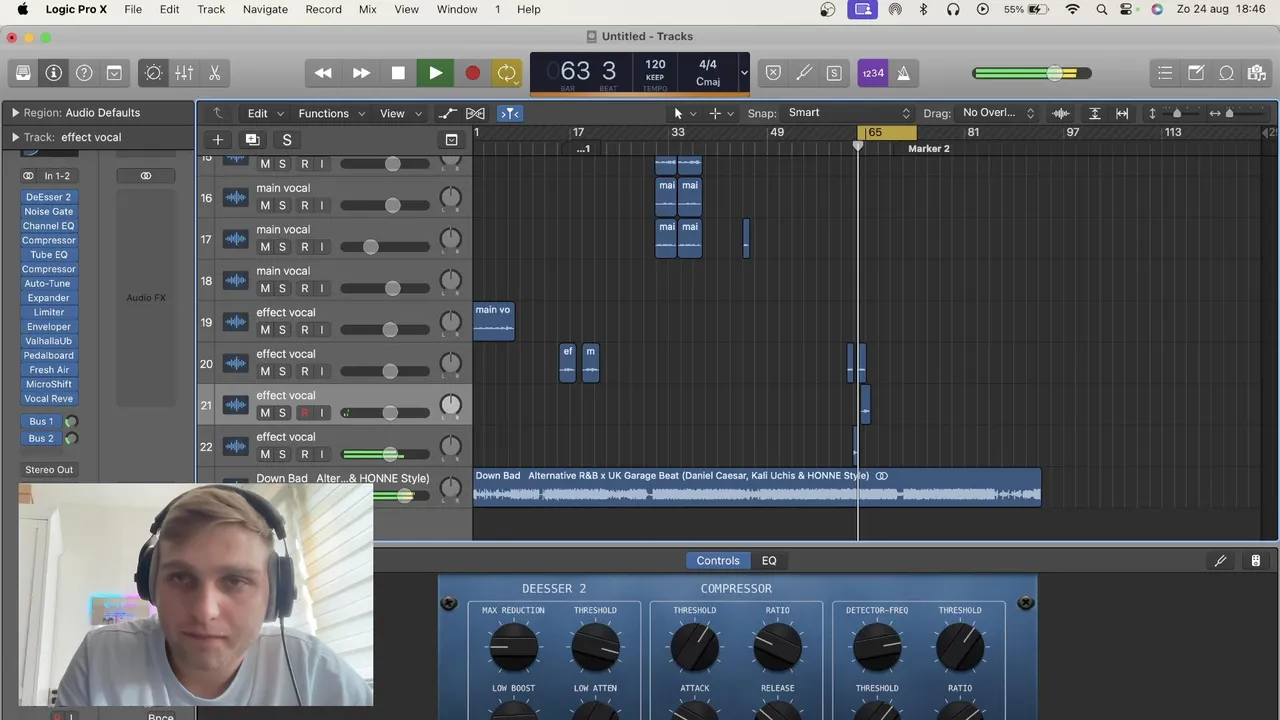Toggle the Inspector info icon

coord(54,73)
